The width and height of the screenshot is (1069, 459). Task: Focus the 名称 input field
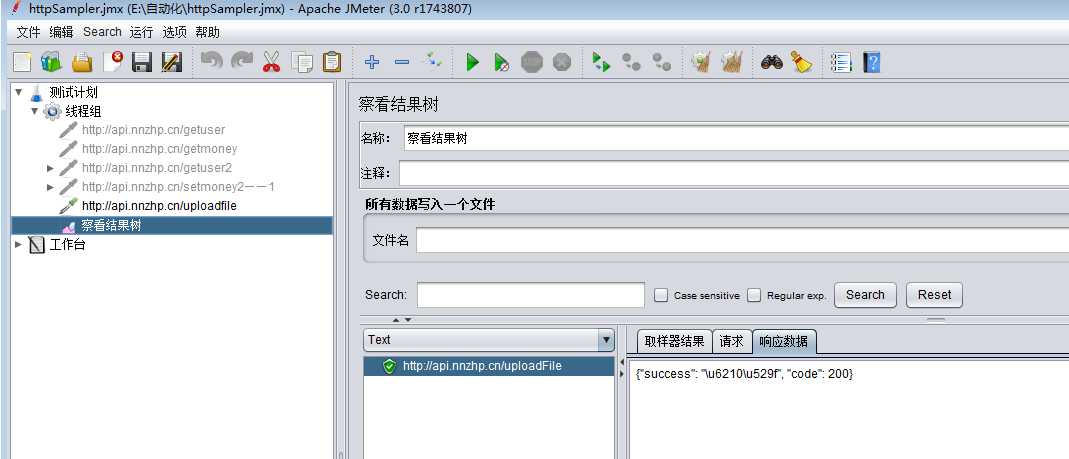[x=736, y=138]
